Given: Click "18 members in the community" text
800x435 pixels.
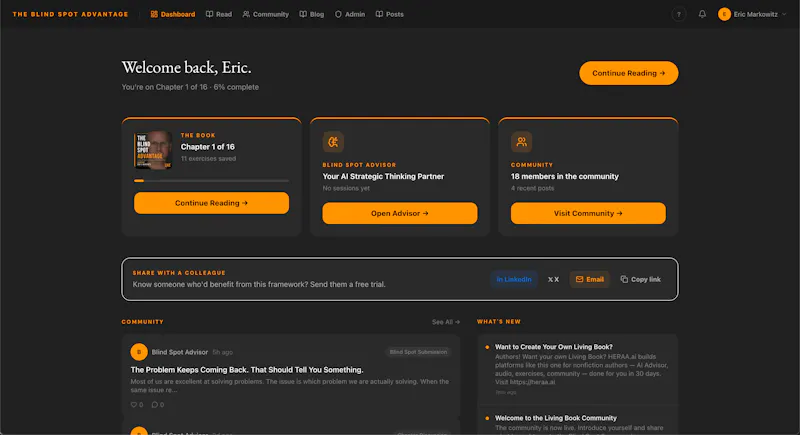Looking at the screenshot, I should 565,176.
